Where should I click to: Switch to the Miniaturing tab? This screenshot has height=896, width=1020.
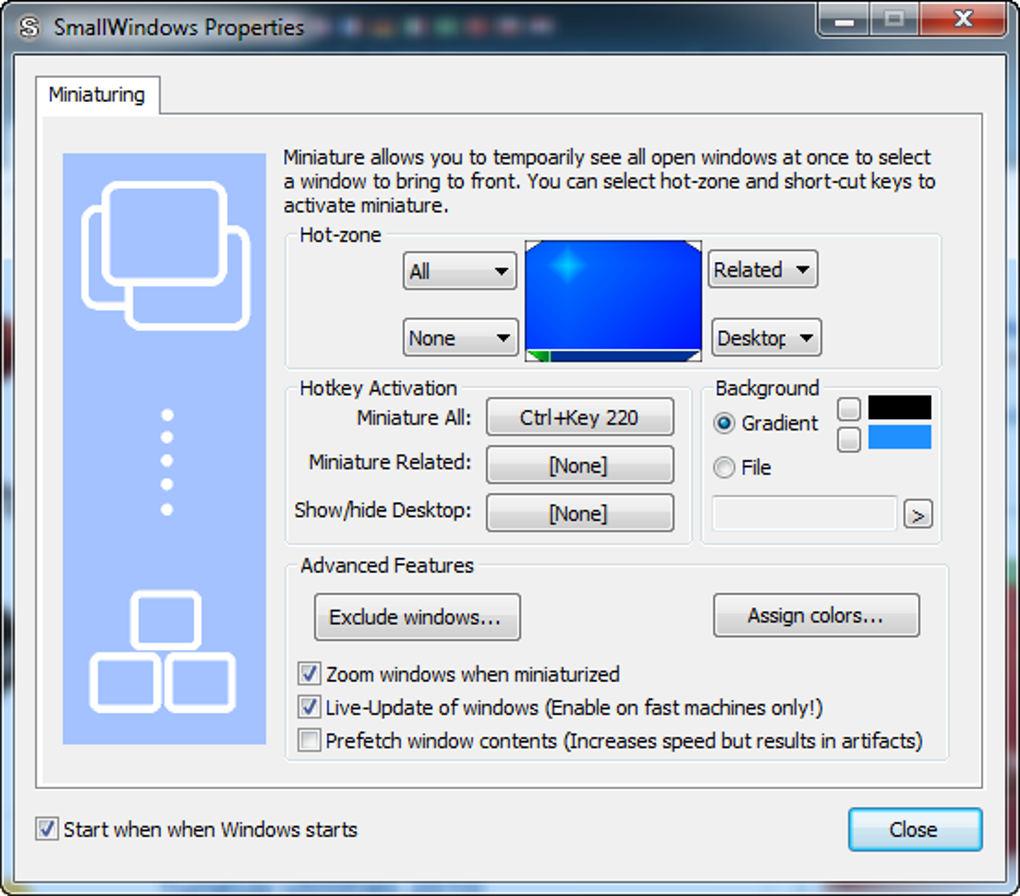[x=99, y=95]
